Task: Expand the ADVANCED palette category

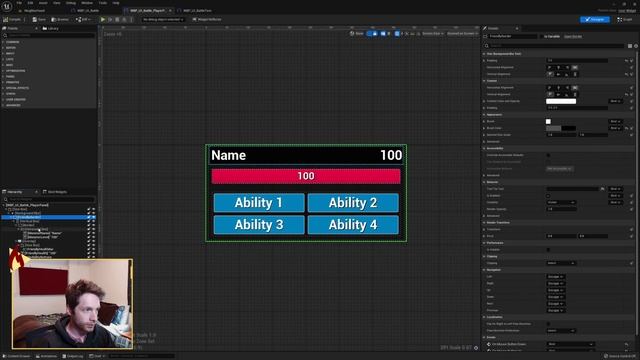Action: click(13, 105)
